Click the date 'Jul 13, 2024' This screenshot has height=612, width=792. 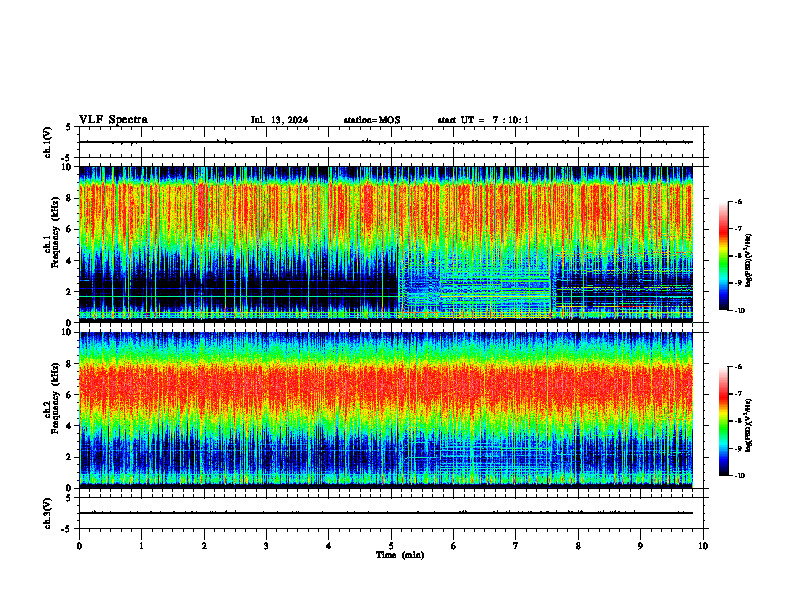point(279,120)
